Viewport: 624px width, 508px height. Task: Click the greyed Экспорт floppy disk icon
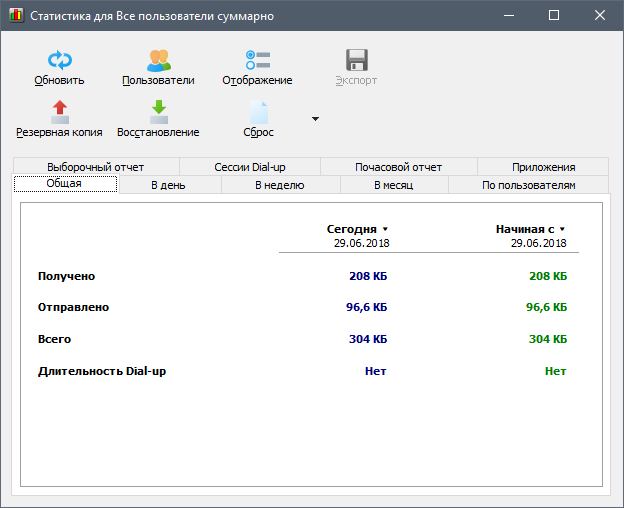click(x=357, y=60)
